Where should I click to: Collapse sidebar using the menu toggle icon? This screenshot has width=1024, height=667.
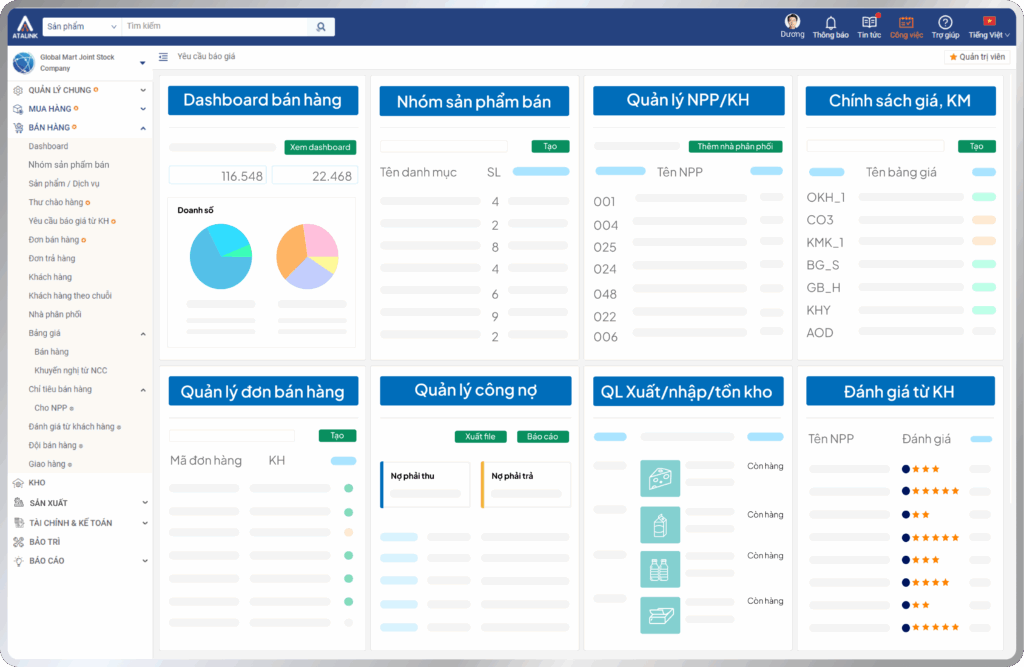164,57
